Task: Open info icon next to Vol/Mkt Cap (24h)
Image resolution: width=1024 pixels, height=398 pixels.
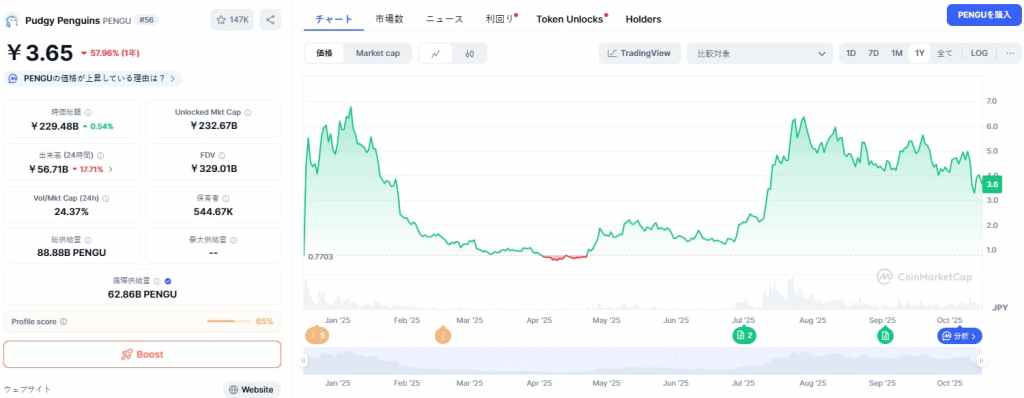Action: (x=106, y=198)
